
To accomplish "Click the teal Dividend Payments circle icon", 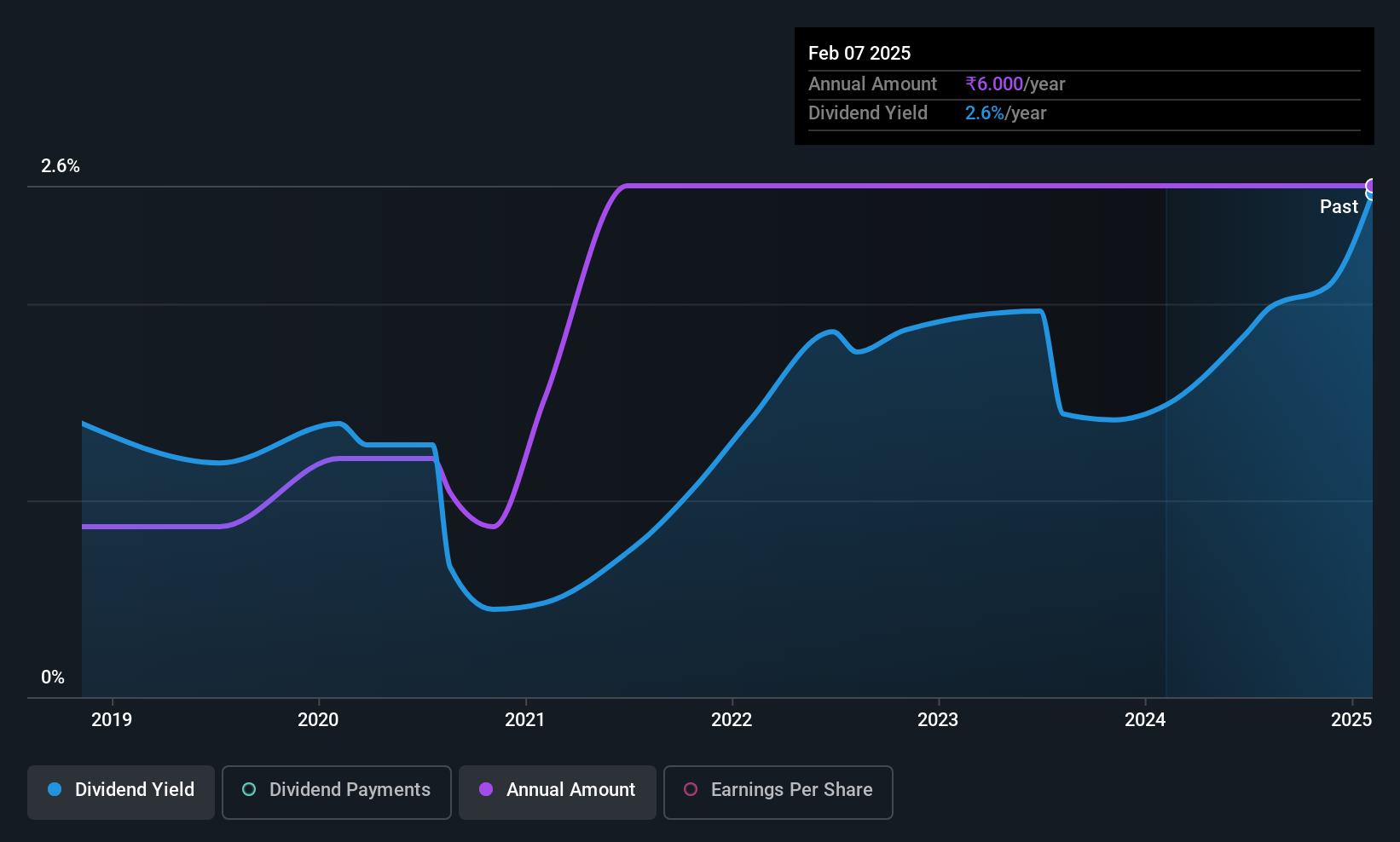I will coord(249,789).
